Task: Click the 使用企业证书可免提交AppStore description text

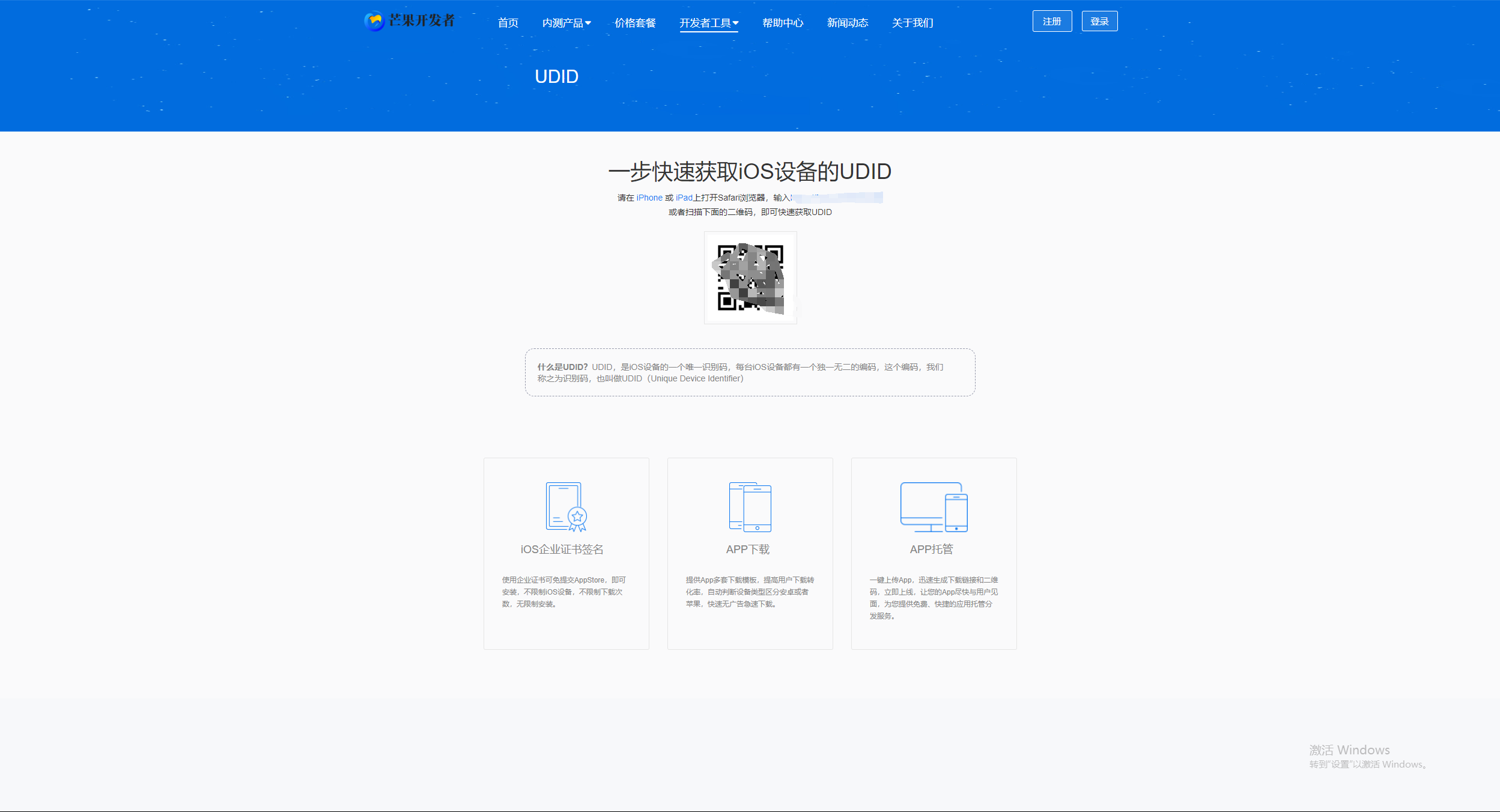Action: tap(564, 592)
